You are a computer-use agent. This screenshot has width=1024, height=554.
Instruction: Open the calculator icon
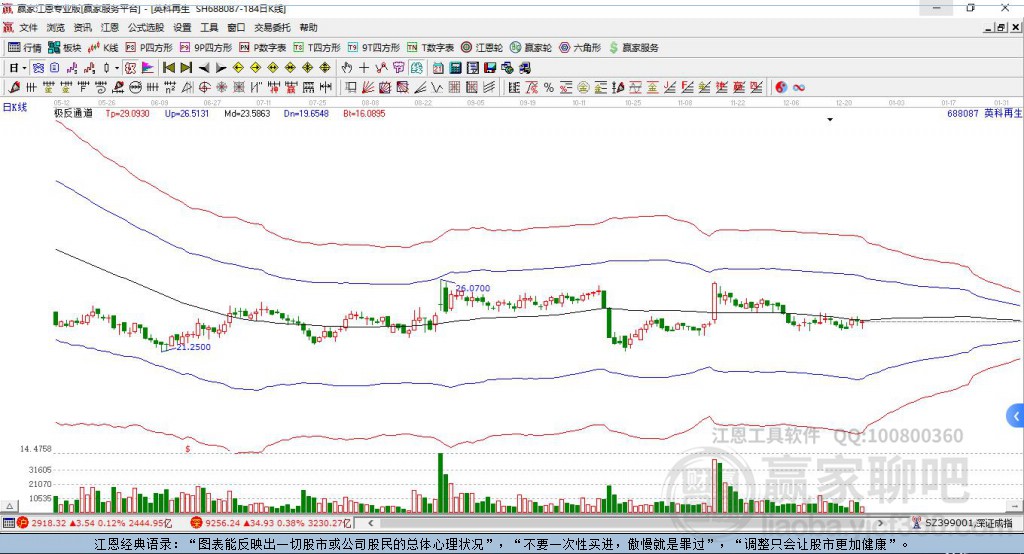point(456,68)
